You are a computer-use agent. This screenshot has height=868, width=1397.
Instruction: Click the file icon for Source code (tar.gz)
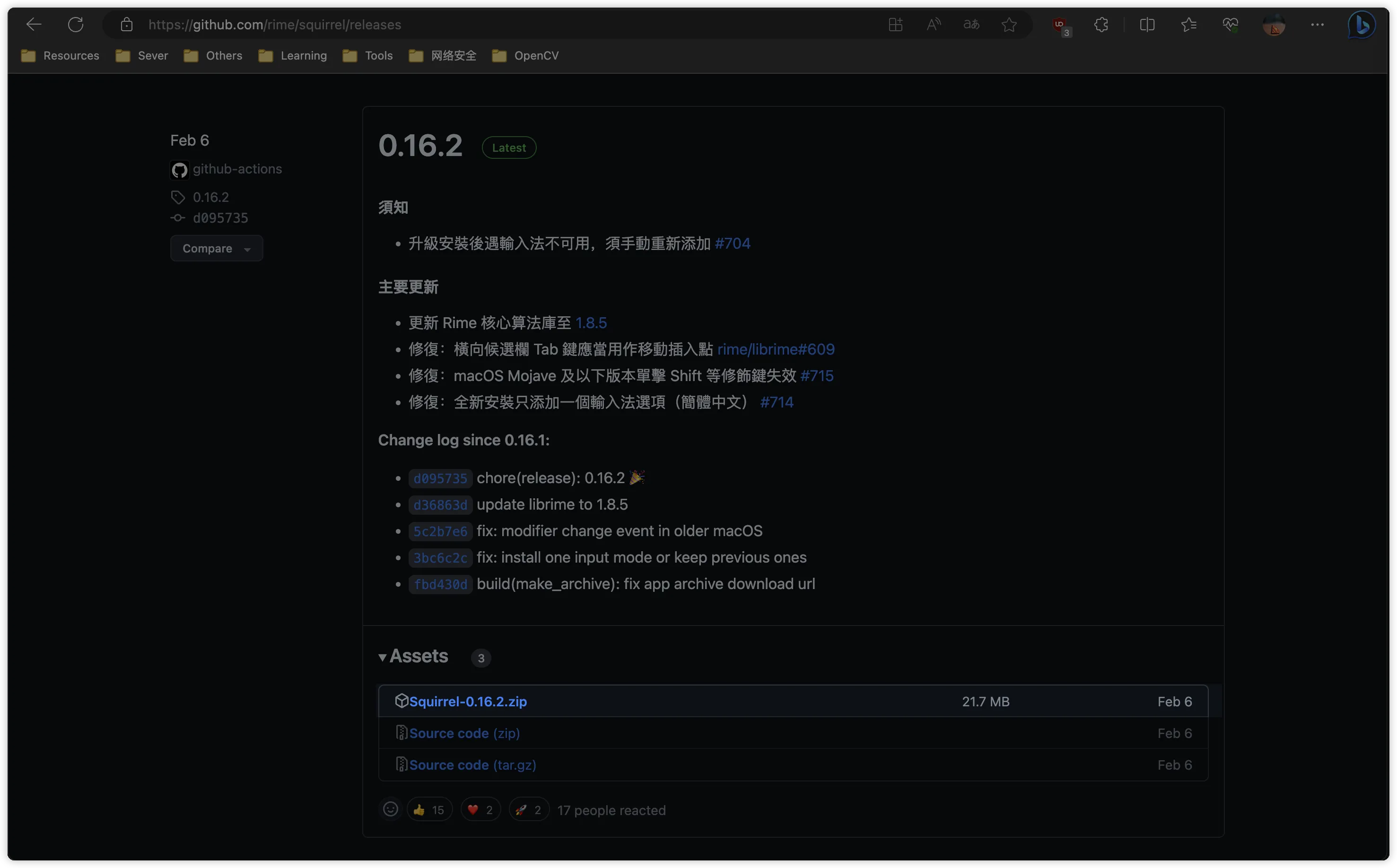402,764
